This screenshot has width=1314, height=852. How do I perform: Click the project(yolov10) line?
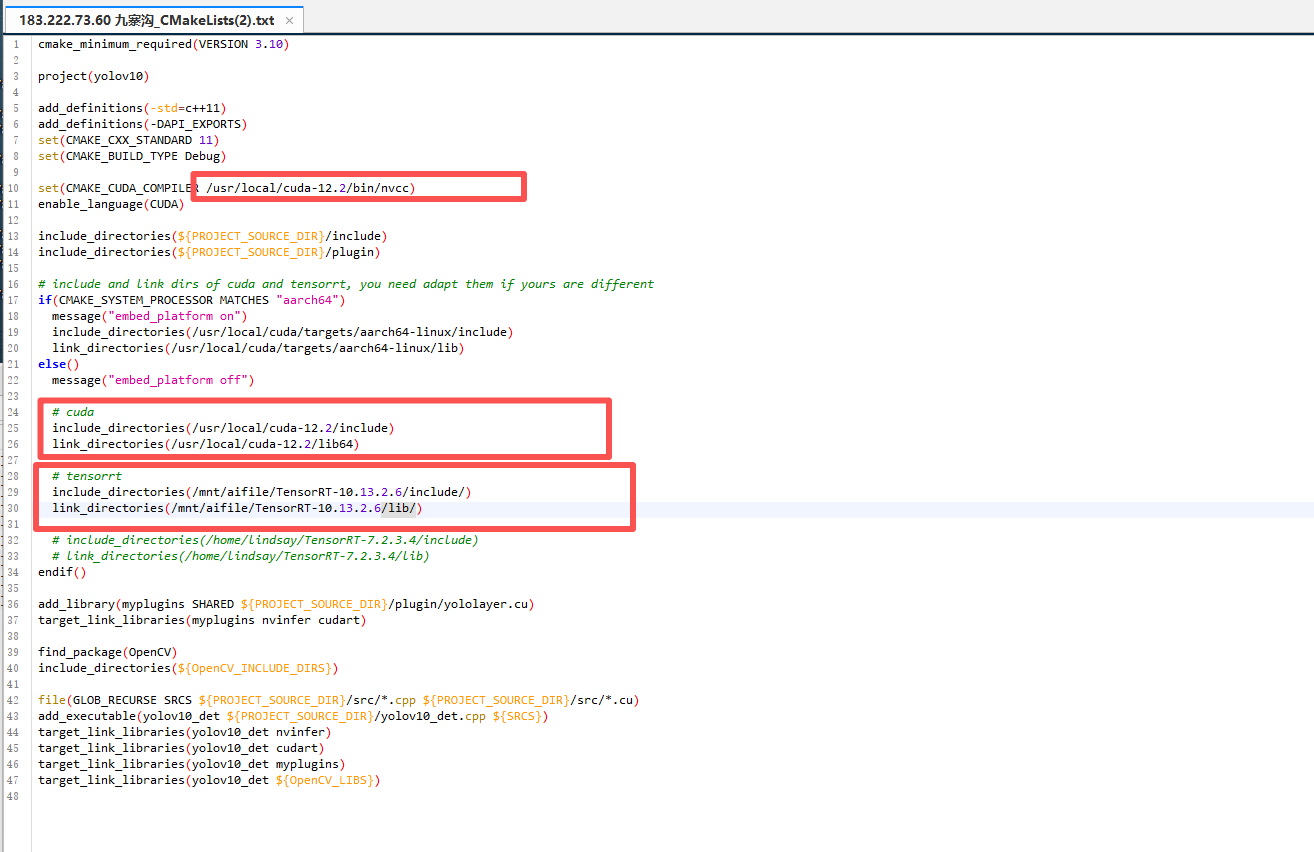[94, 76]
